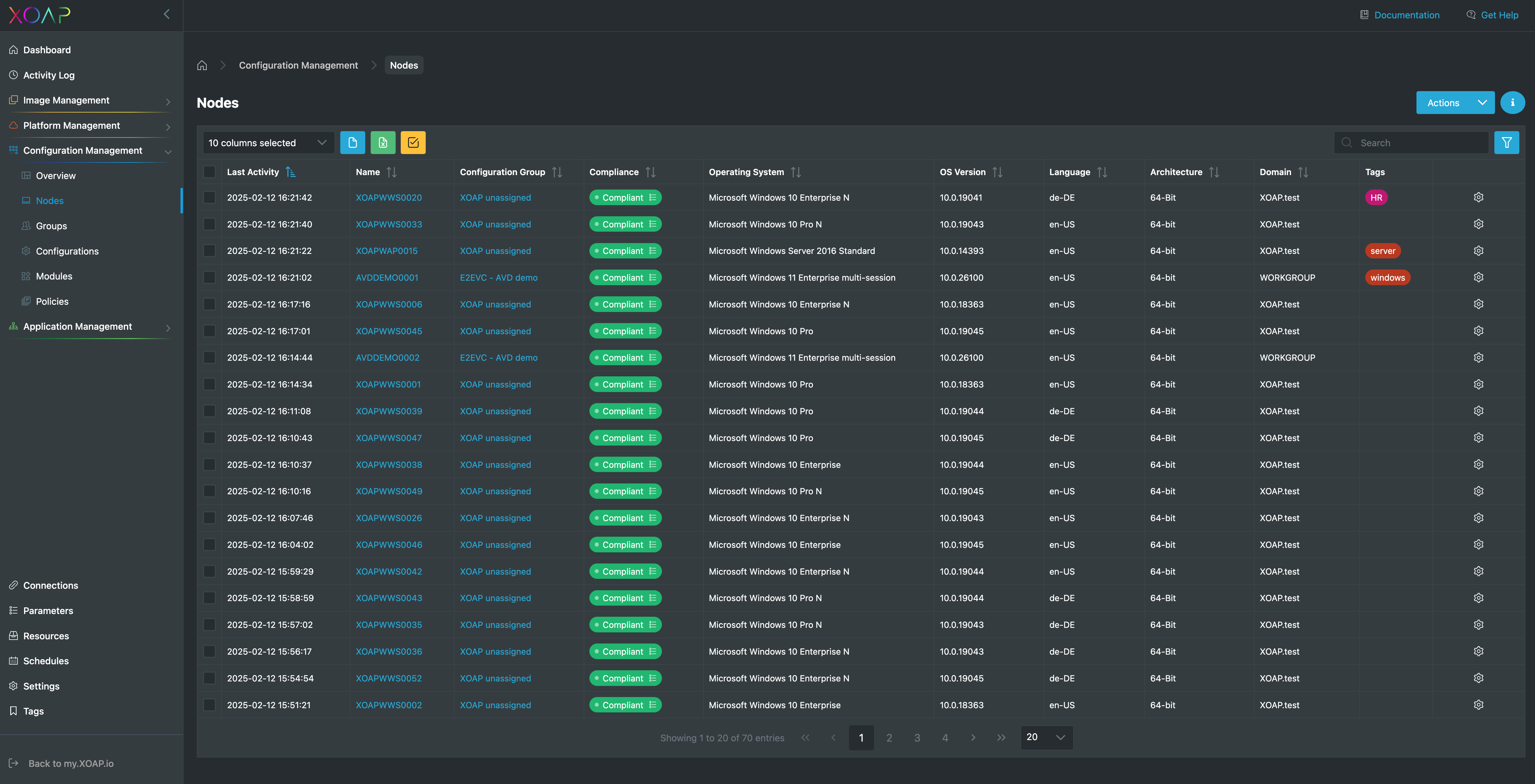This screenshot has width=1535, height=784.
Task: Select the checkbox for AVDDEMO0001 row
Action: [209, 278]
